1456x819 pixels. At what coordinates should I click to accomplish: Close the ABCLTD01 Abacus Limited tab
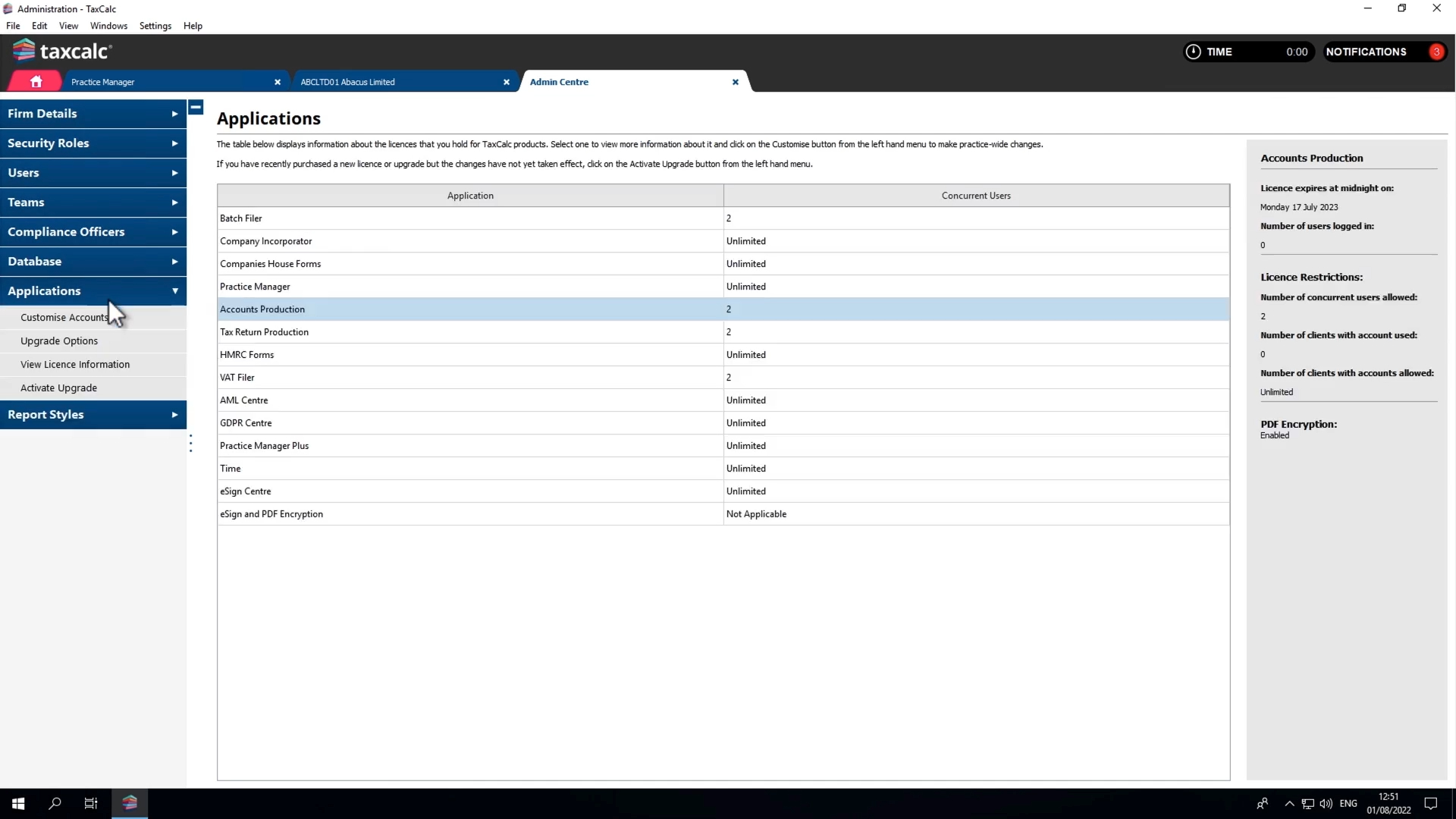507,82
